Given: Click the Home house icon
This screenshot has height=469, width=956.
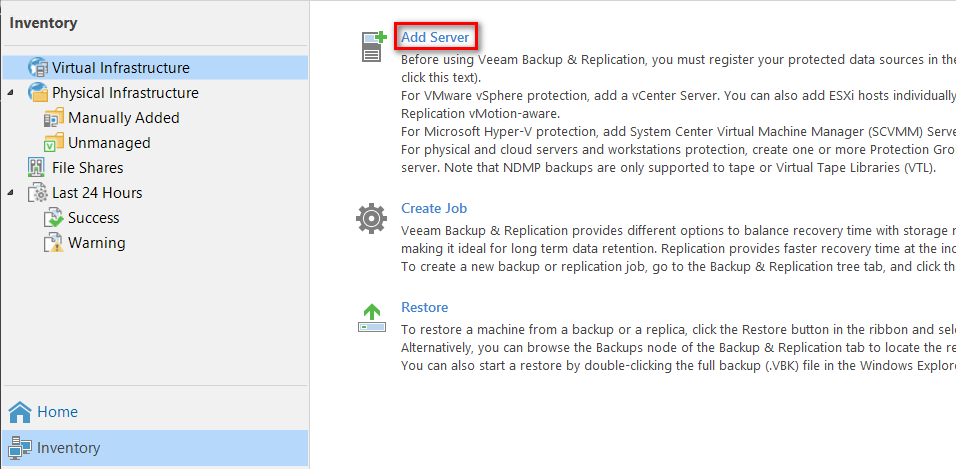Looking at the screenshot, I should click(20, 412).
